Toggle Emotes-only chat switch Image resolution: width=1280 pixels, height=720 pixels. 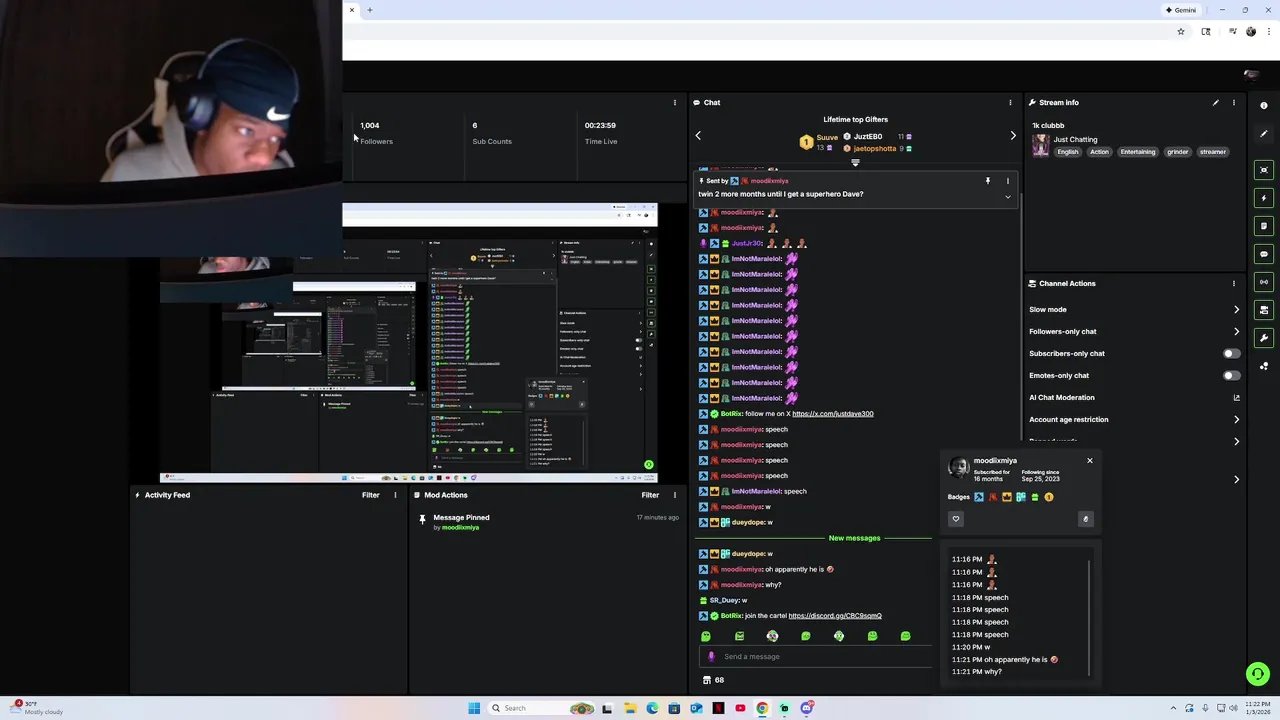pyautogui.click(x=1232, y=375)
